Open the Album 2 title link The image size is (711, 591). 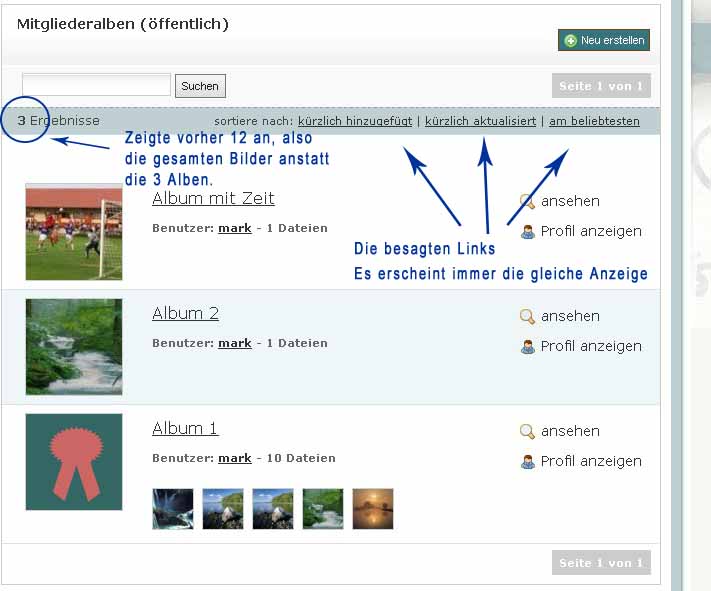pyautogui.click(x=185, y=313)
